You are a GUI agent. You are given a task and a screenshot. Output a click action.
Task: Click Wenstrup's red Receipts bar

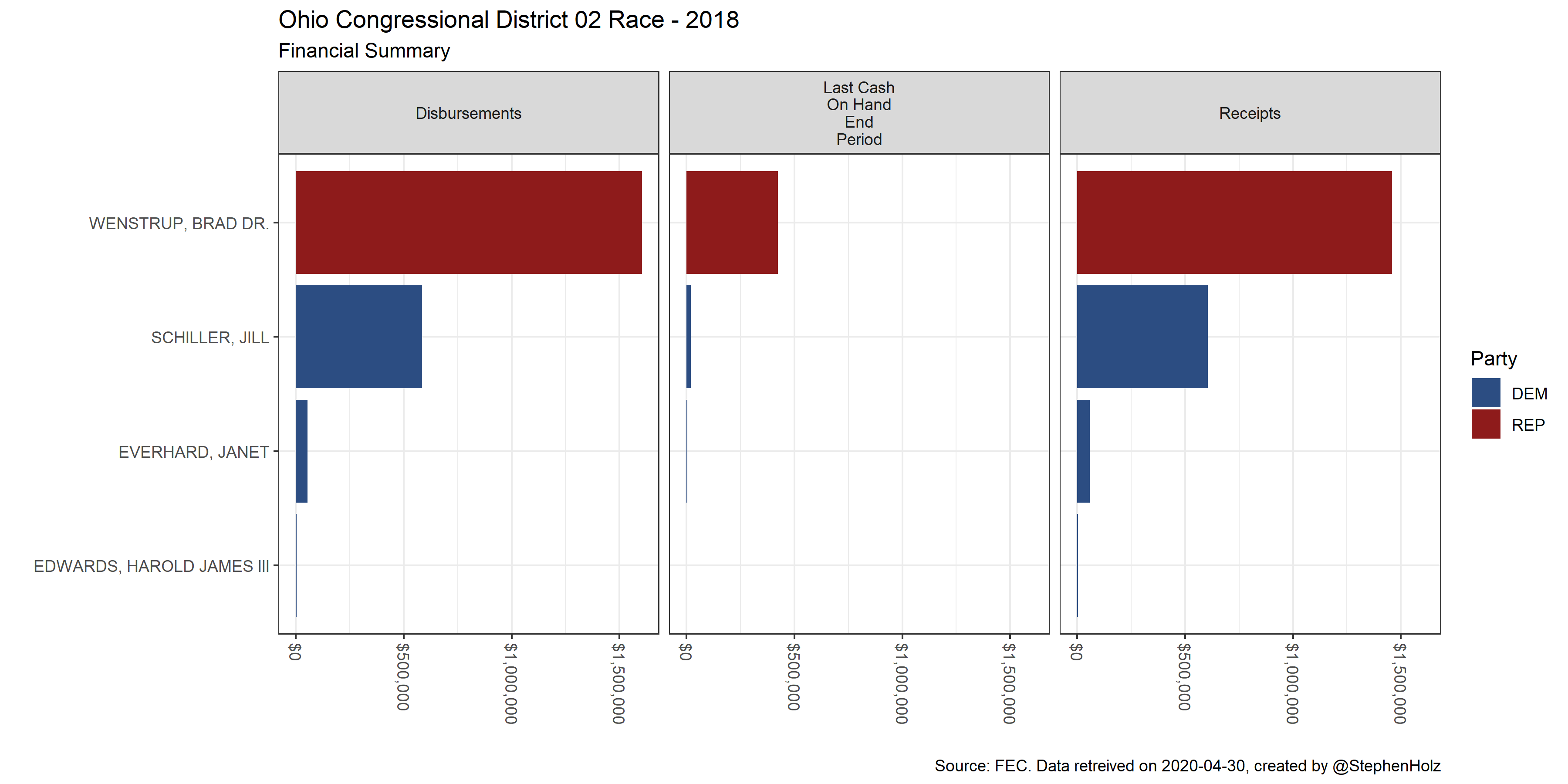click(x=1234, y=222)
